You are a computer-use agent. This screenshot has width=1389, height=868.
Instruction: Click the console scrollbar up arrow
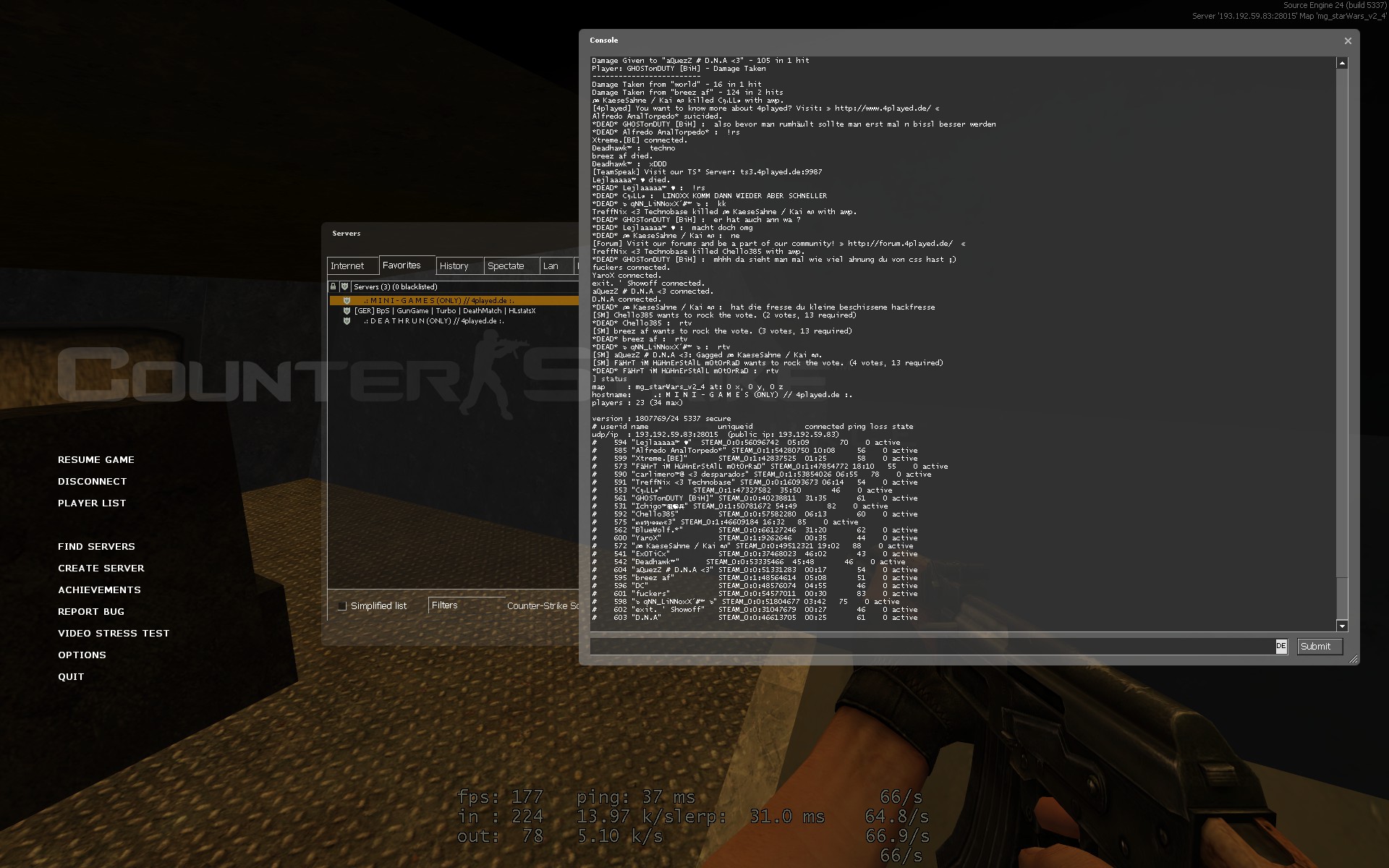coord(1342,63)
